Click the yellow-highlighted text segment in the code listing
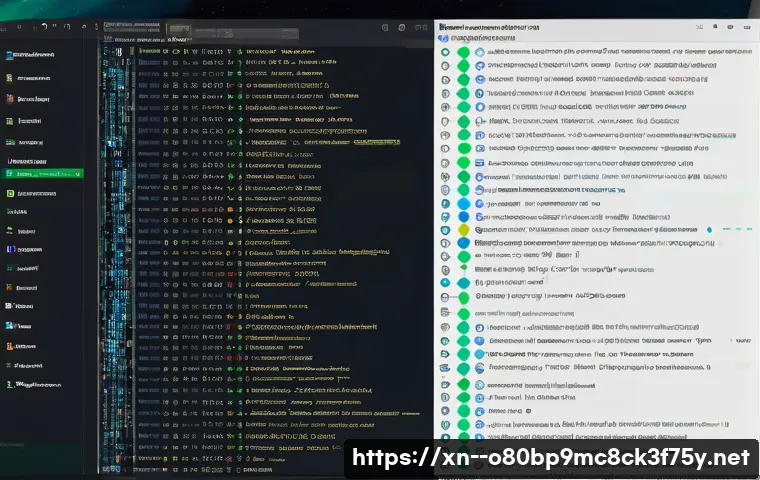This screenshot has width=760, height=480. point(377,142)
